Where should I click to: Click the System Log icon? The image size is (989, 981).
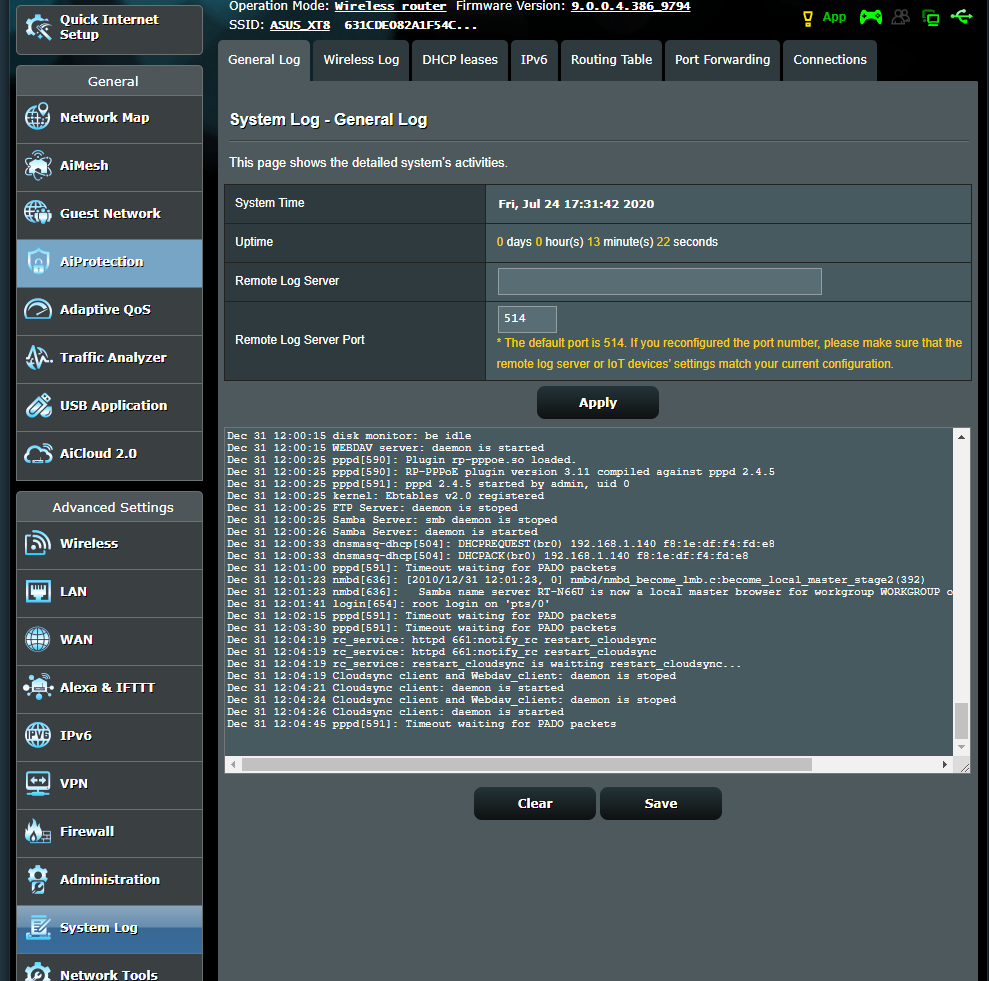38,927
